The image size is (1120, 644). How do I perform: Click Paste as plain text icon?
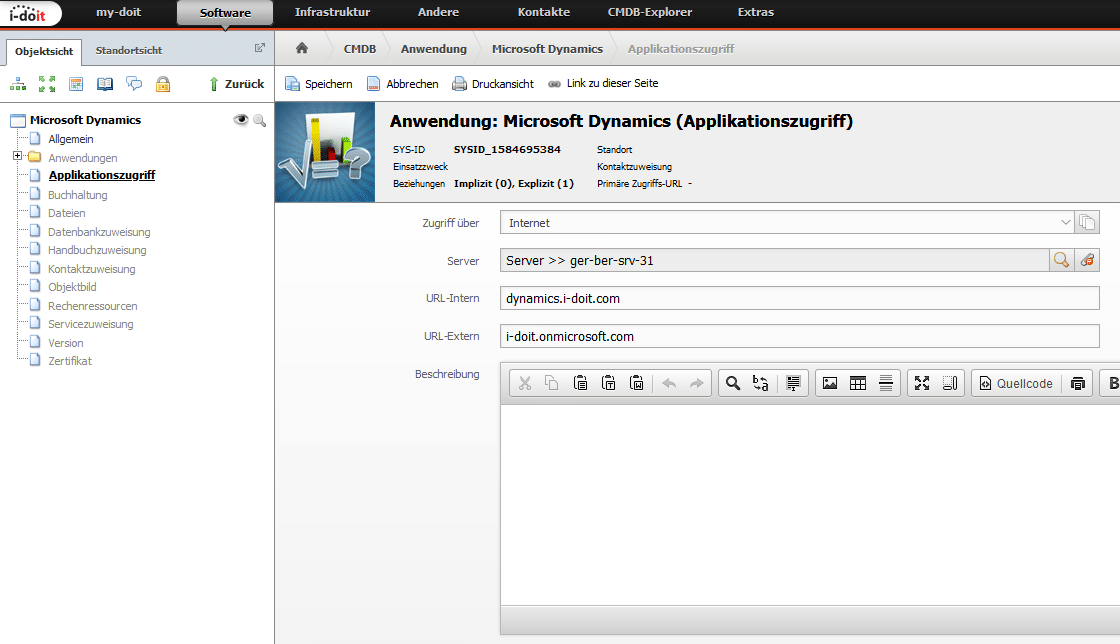point(609,383)
